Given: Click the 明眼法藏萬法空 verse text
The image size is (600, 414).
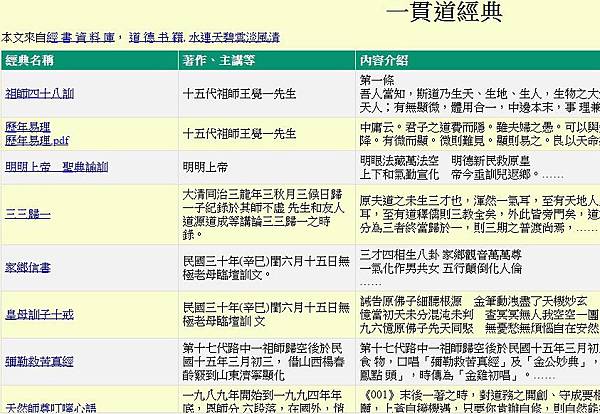Looking at the screenshot, I should pos(461,167).
